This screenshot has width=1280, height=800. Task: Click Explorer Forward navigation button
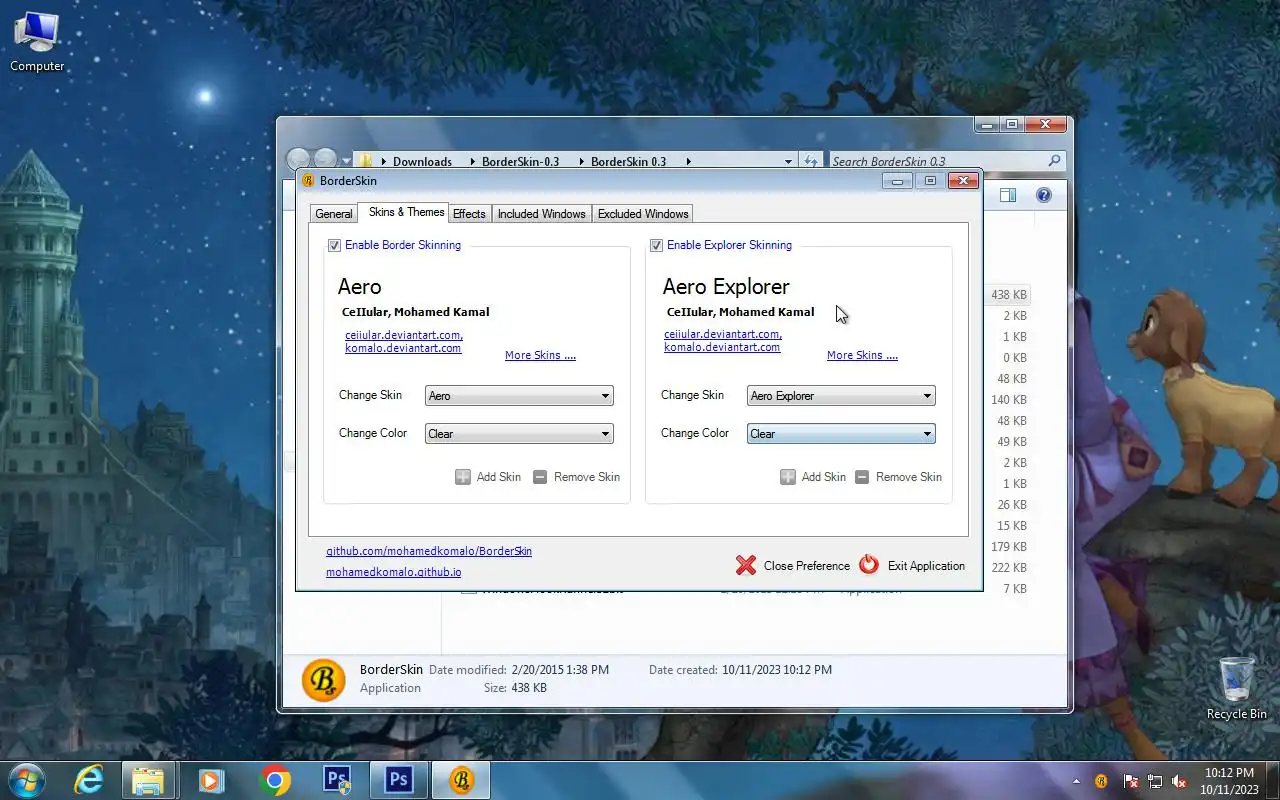click(325, 159)
